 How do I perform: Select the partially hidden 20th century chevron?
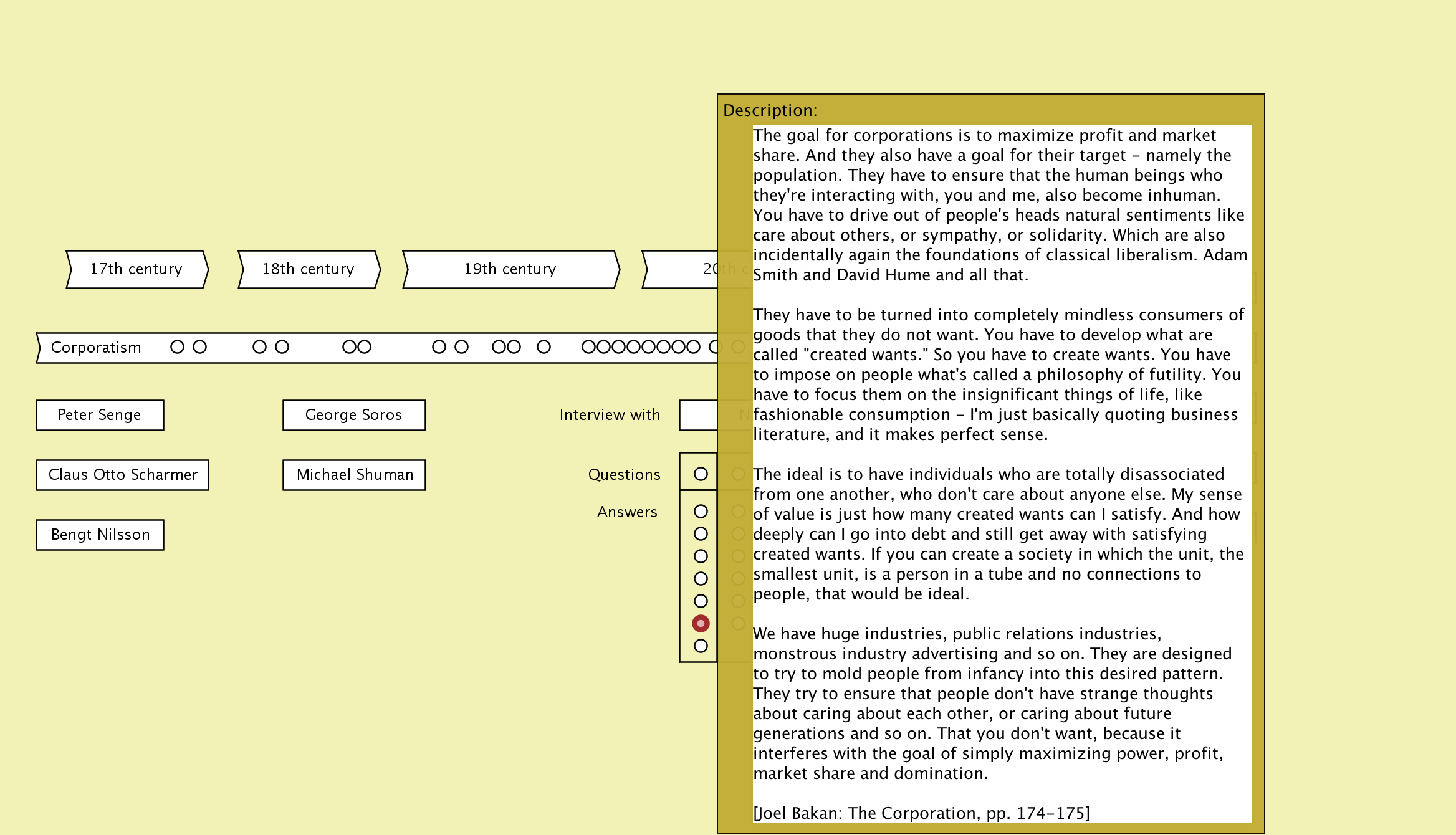click(679, 269)
